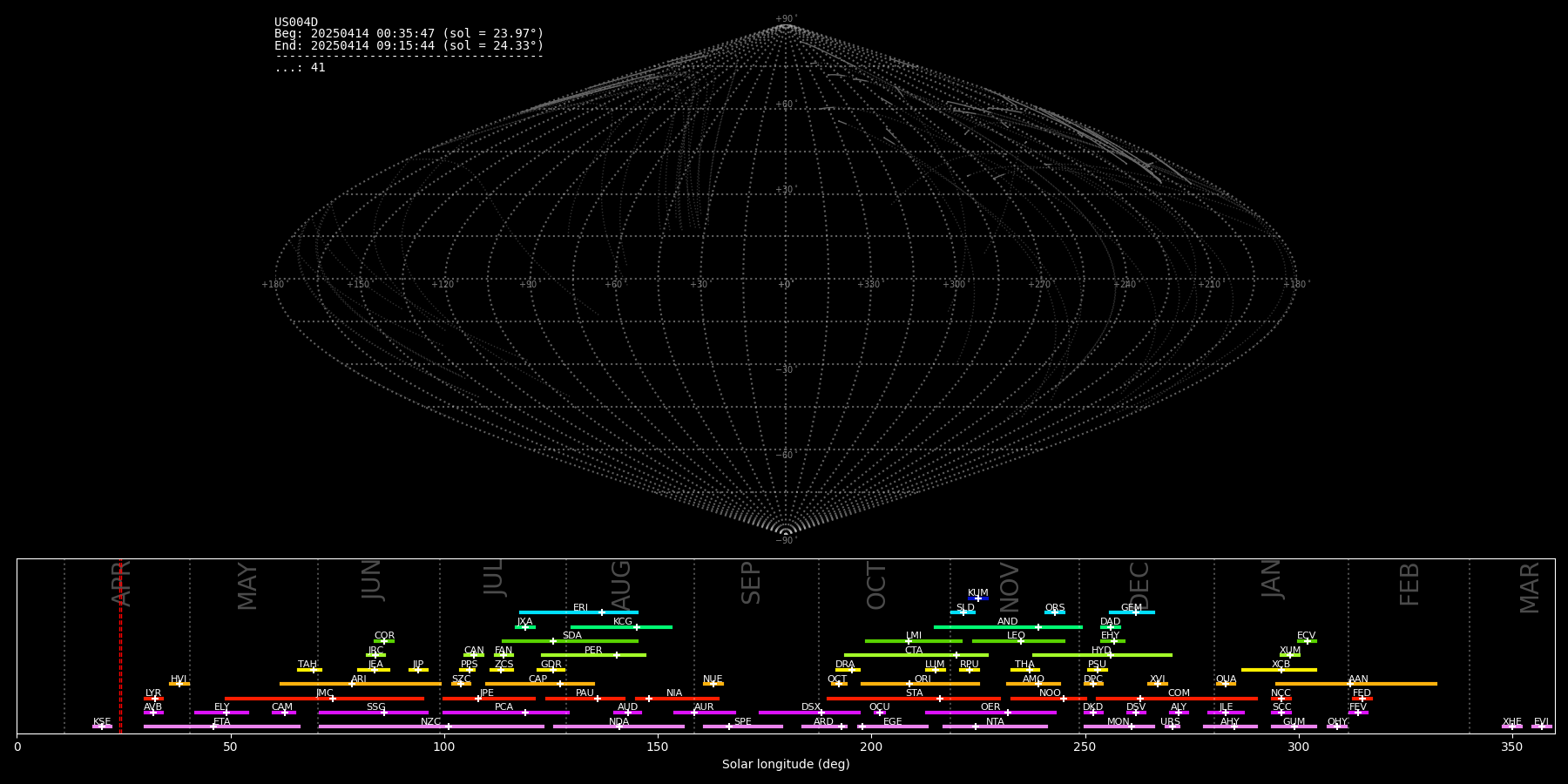Click the CTA shower label
Viewport: 1568px width, 784px height.
(x=914, y=650)
